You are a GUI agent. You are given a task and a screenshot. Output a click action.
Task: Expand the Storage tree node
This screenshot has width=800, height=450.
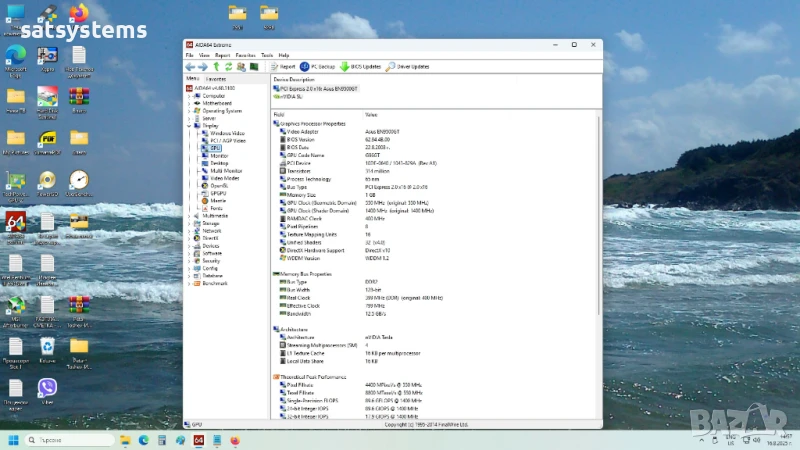190,223
